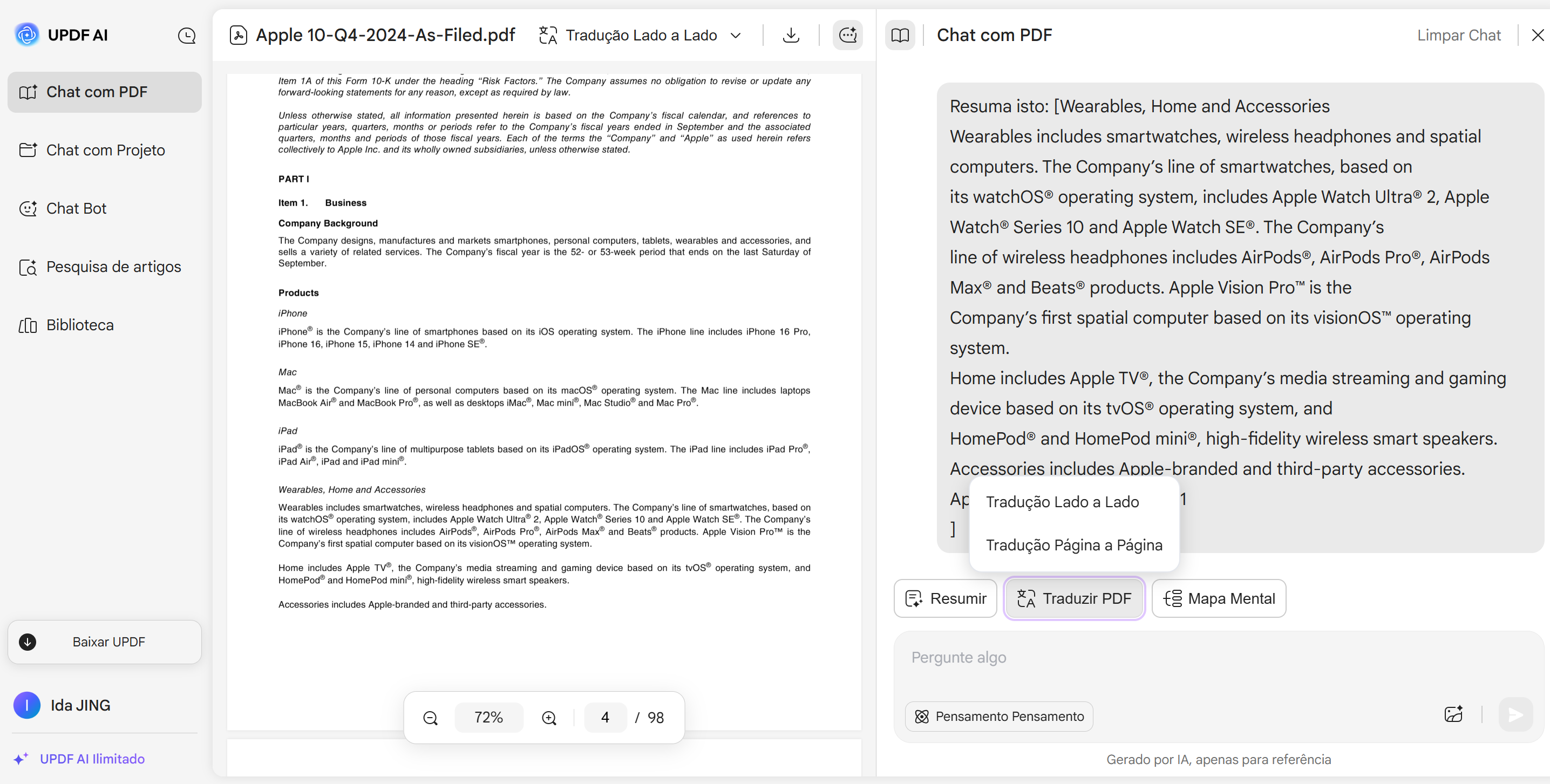
Task: Select Tradução Página a Página menu option
Action: 1074,545
